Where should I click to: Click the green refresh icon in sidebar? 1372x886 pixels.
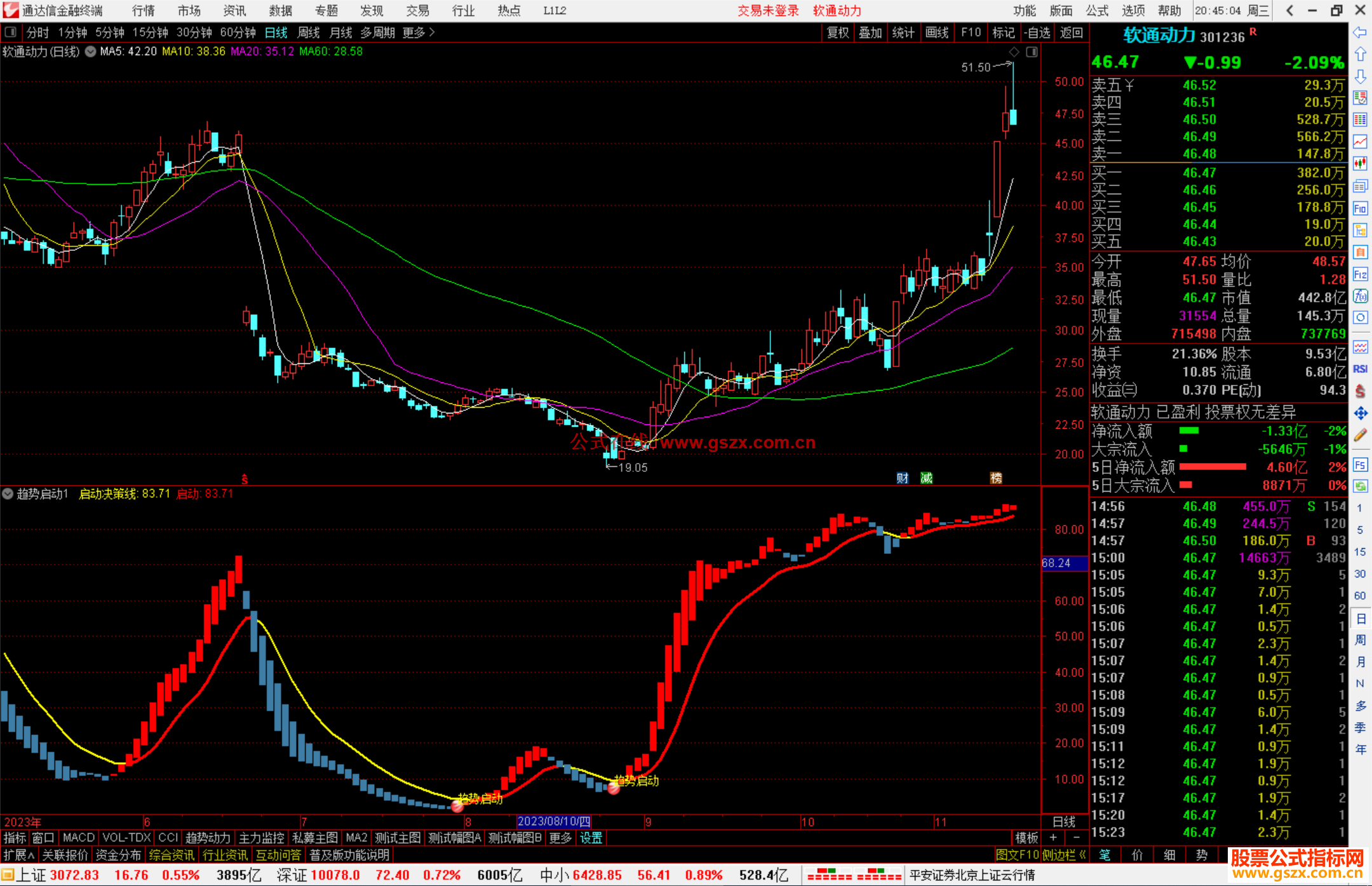1360,486
